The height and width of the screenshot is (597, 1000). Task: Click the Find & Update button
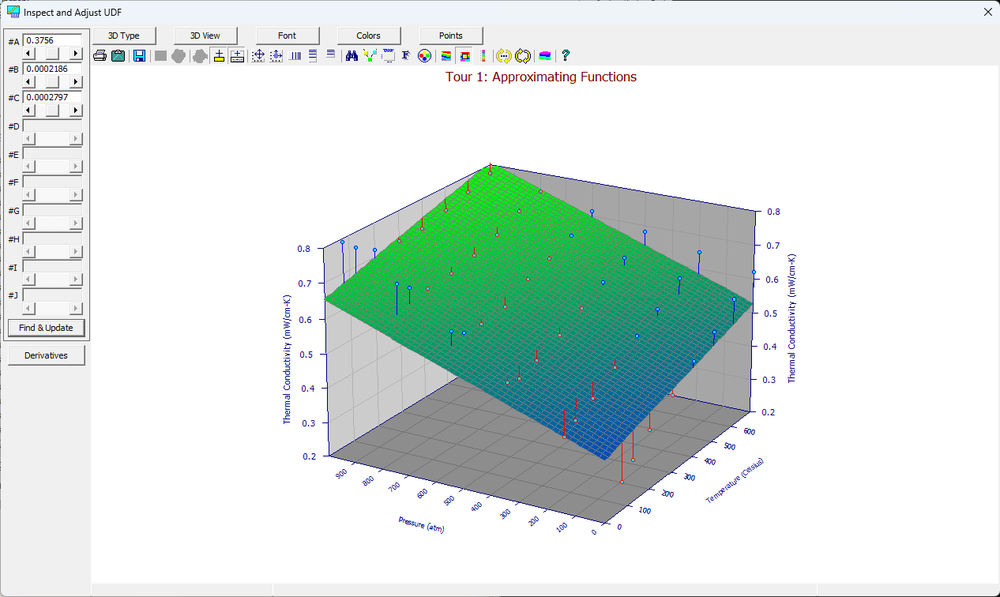coord(46,328)
